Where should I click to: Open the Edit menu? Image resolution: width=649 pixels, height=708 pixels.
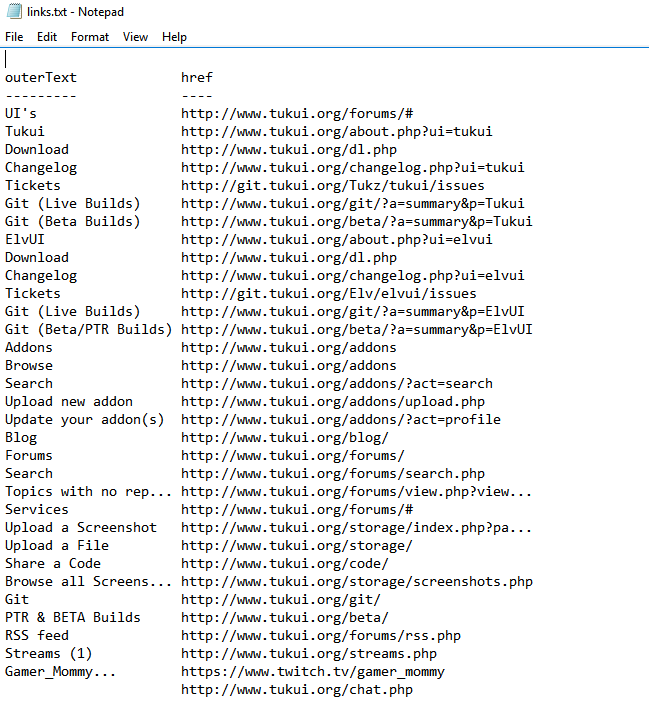tap(47, 37)
